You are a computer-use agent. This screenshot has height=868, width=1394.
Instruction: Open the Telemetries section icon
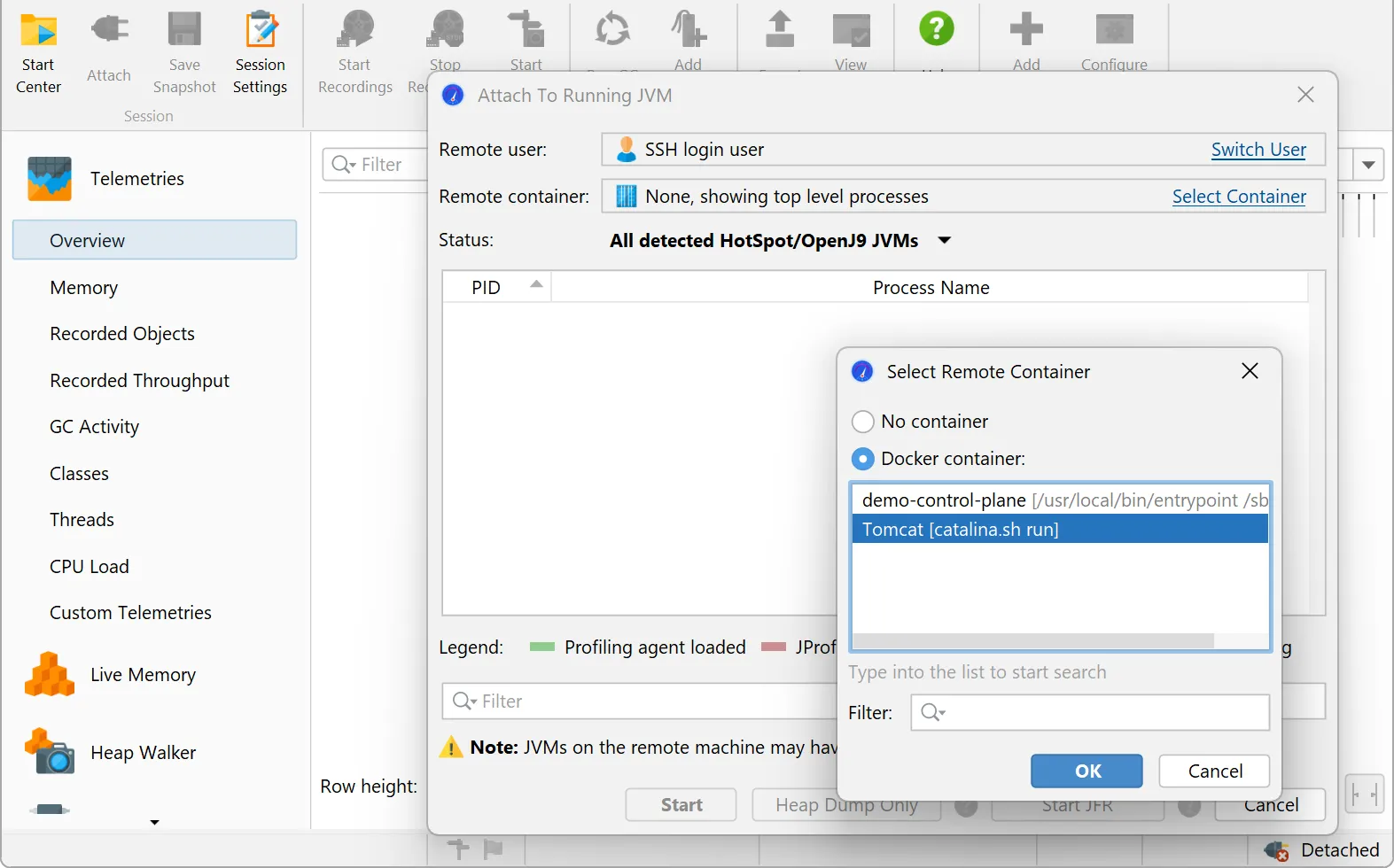click(50, 179)
